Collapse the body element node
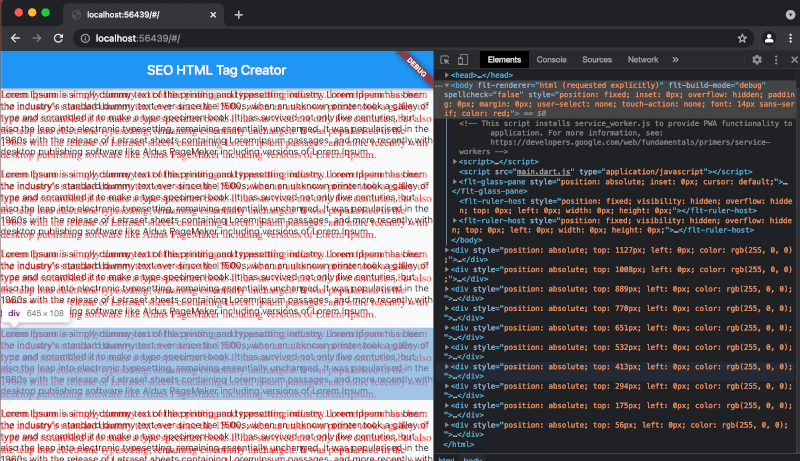Screen dimensions: 800x461 coord(446,85)
